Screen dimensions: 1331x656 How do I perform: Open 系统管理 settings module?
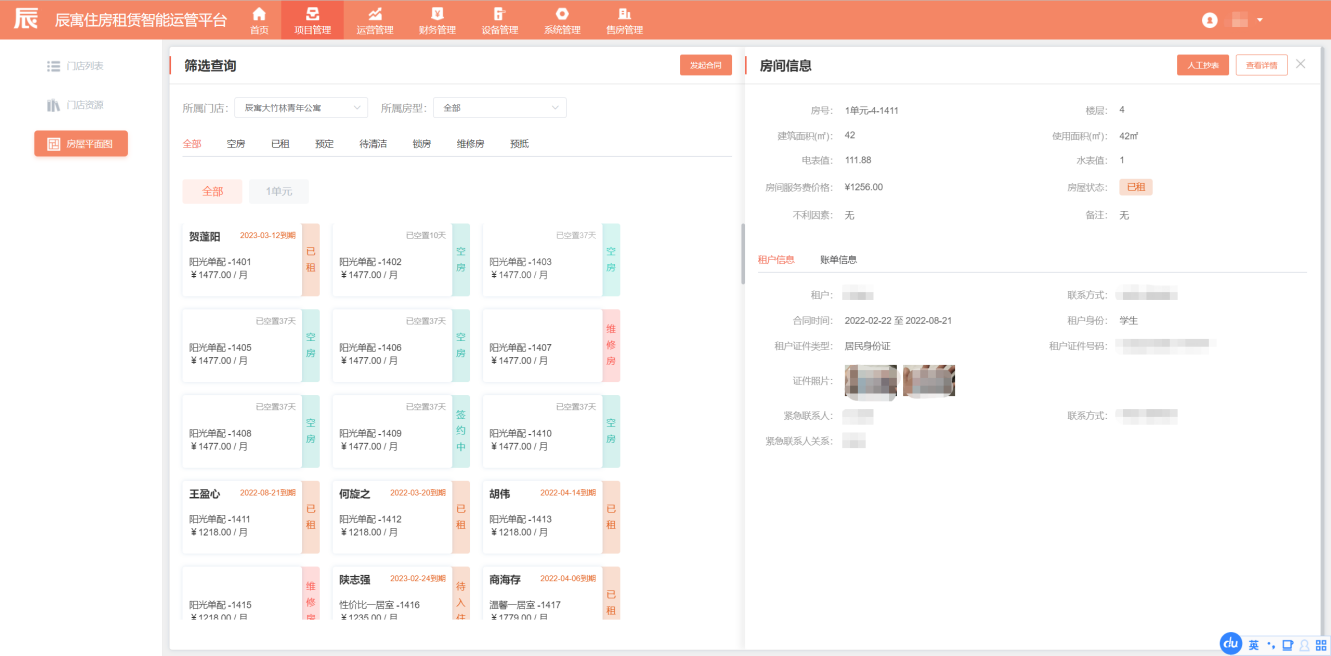562,14
